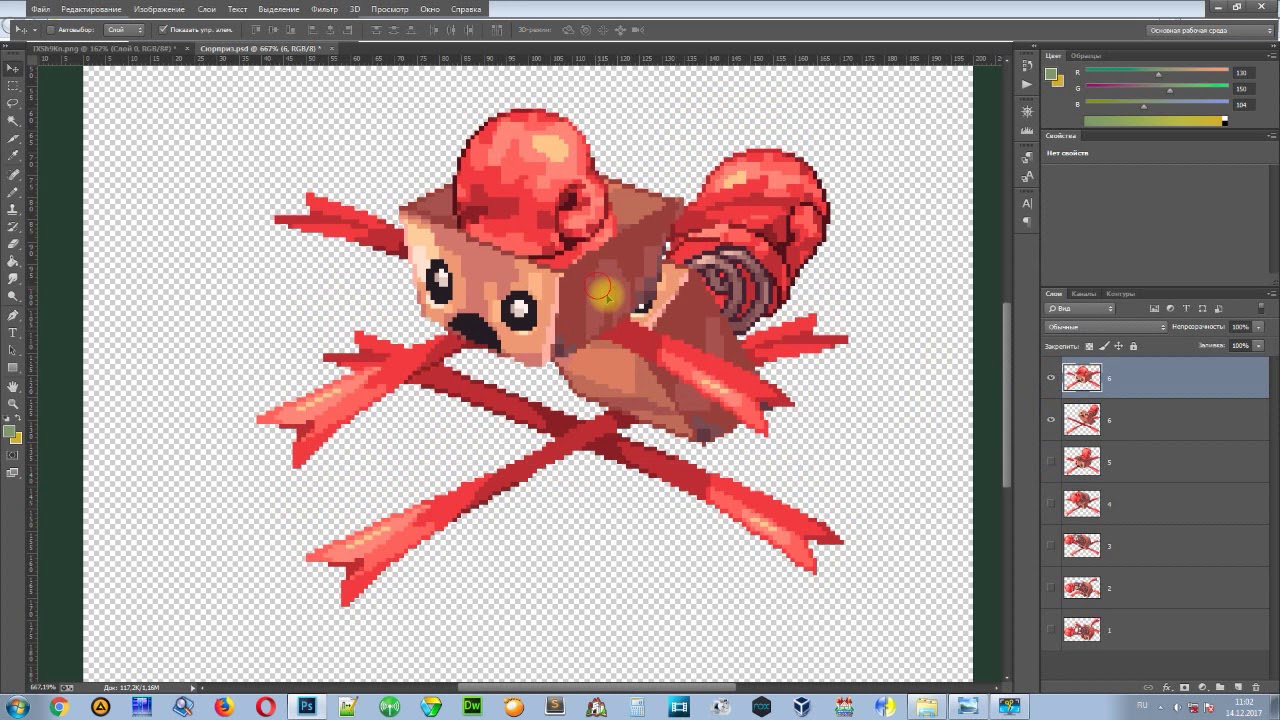Screen dimensions: 1280x720
Task: Hide the selected top layer's eye
Action: click(x=1051, y=378)
